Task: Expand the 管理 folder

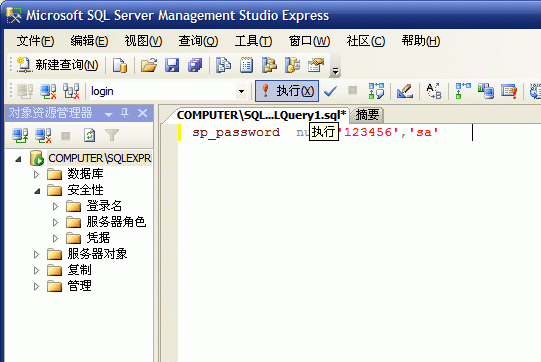Action: tap(36, 286)
